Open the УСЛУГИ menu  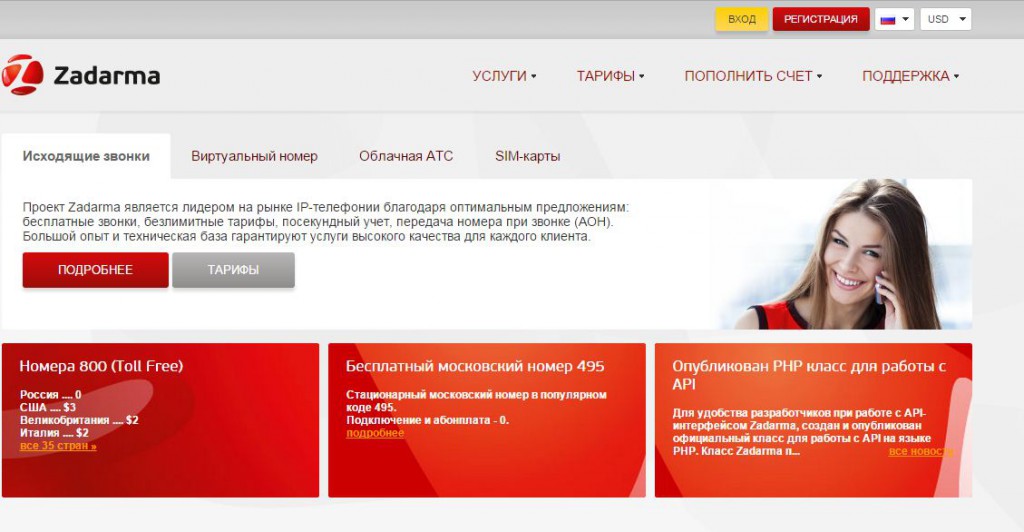pos(504,76)
